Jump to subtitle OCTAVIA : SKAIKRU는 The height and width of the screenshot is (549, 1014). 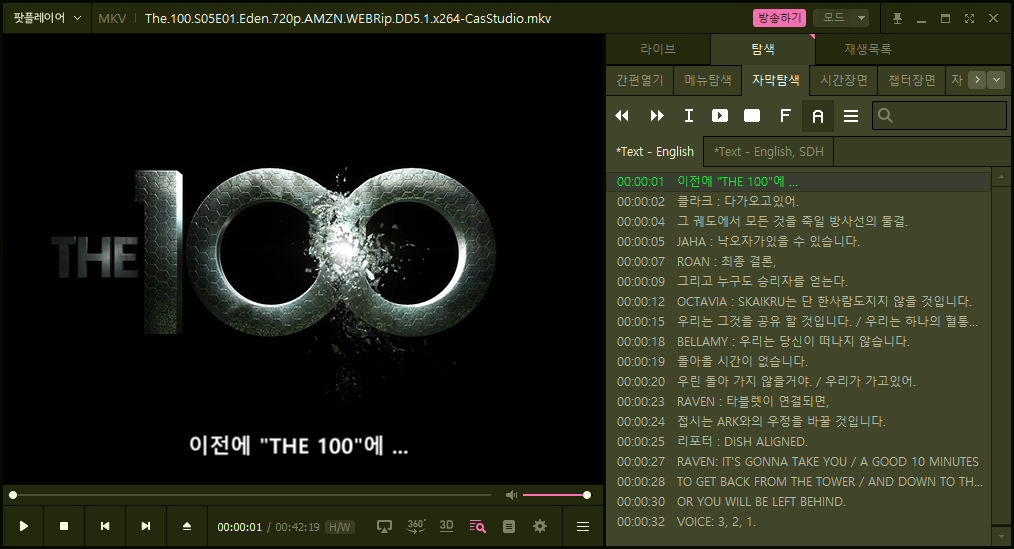(x=799, y=301)
